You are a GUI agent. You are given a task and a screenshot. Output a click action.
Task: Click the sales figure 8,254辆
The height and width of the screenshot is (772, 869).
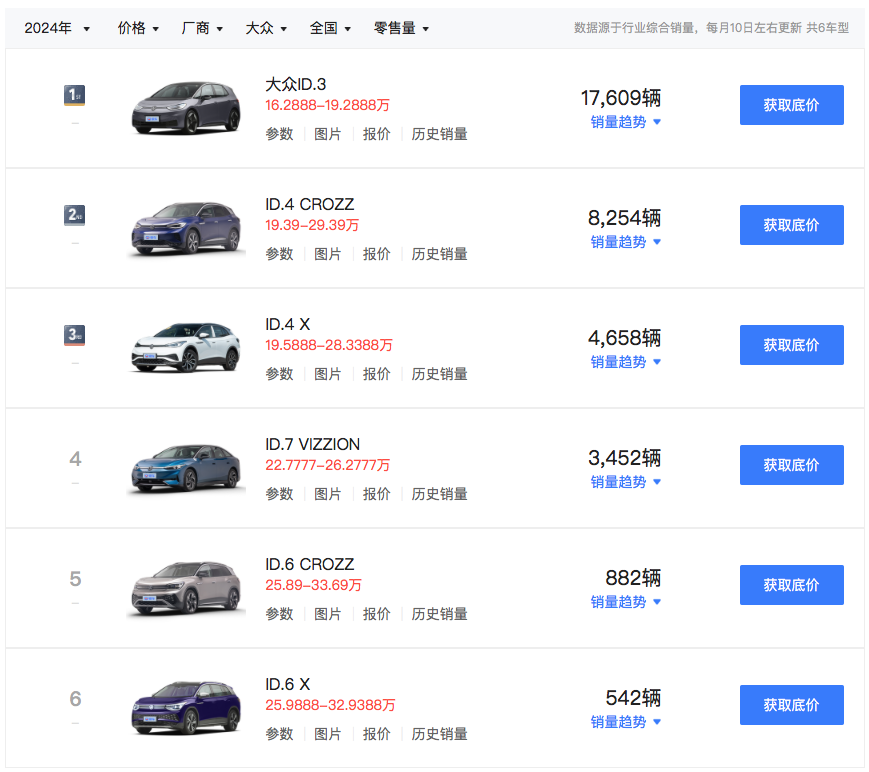(x=625, y=218)
